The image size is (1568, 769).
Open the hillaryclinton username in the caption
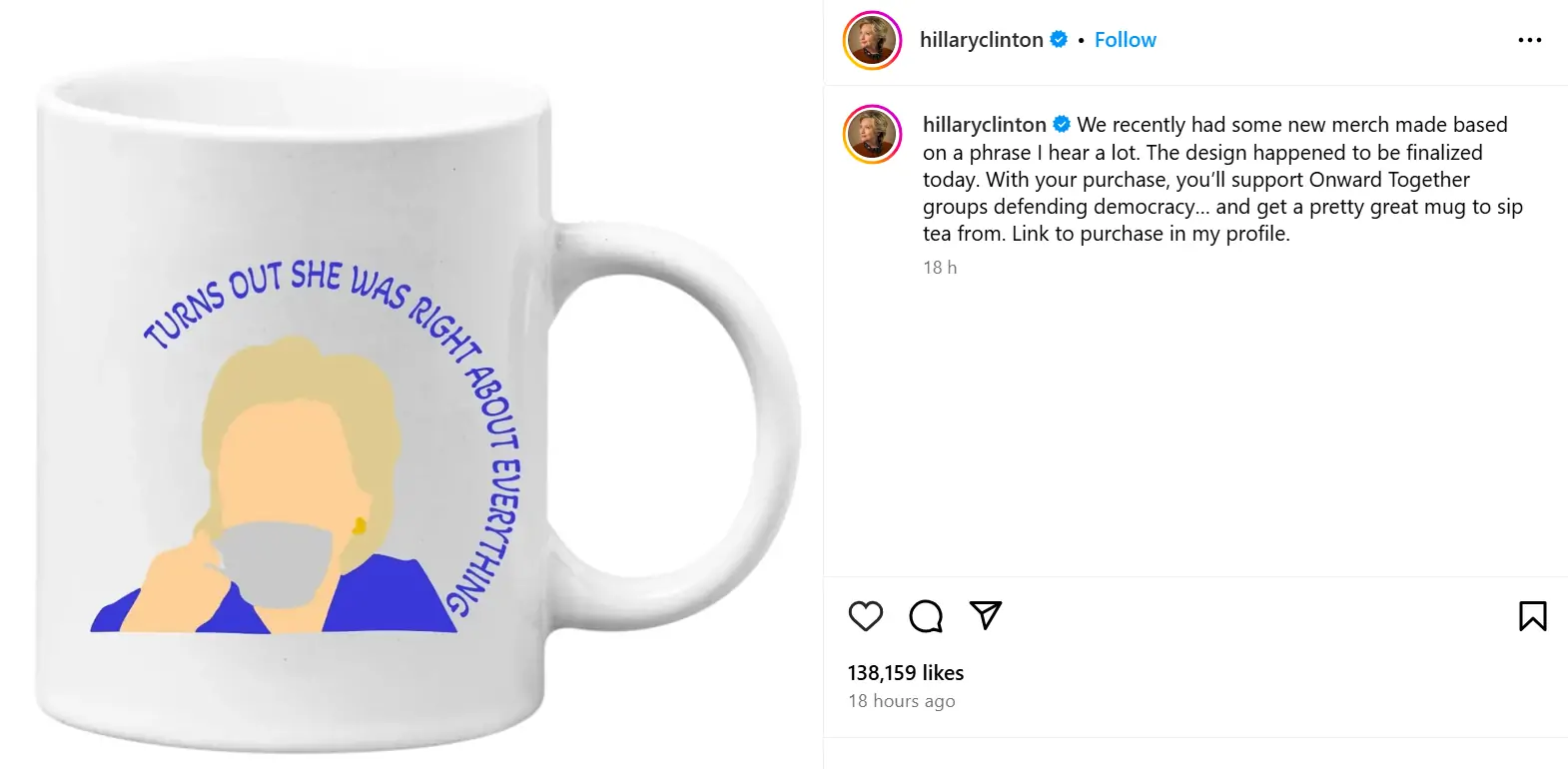[984, 125]
